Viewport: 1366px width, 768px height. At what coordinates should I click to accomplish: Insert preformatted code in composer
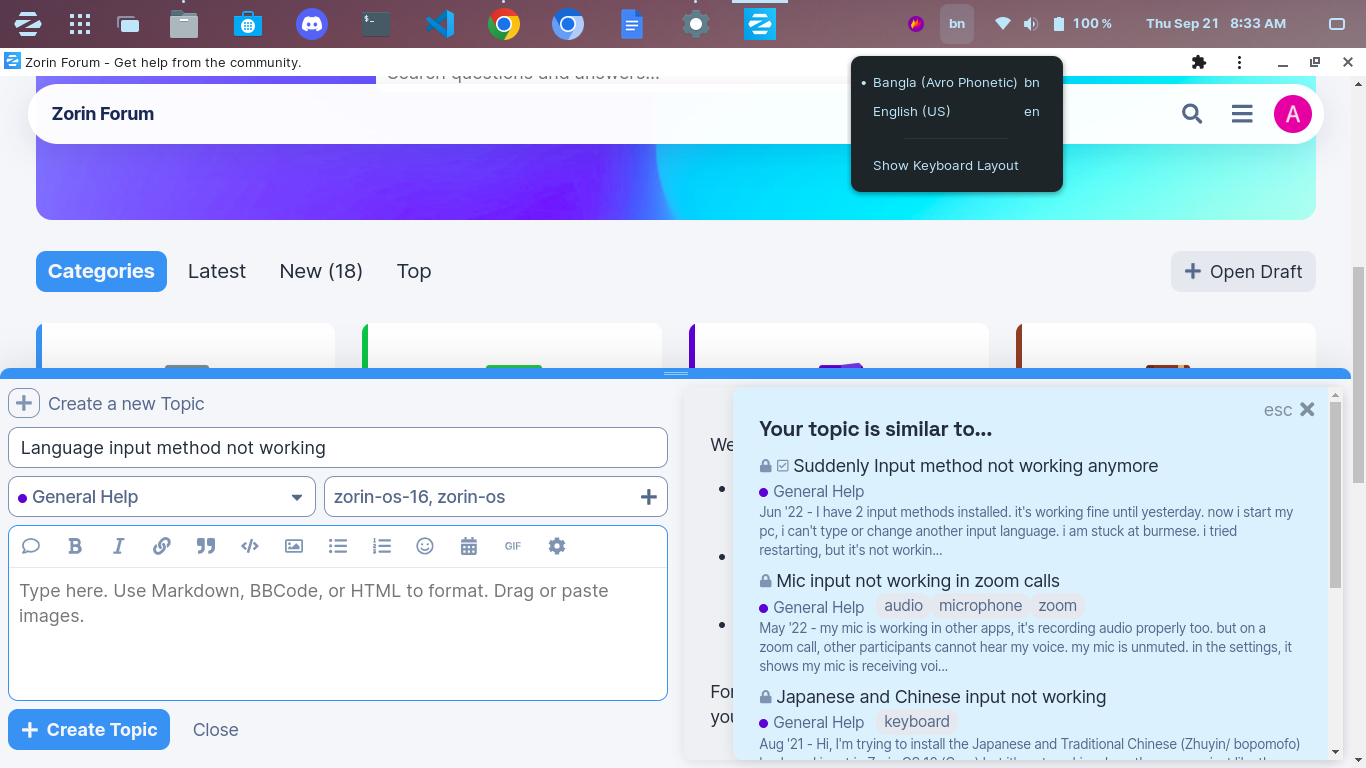pyautogui.click(x=250, y=546)
